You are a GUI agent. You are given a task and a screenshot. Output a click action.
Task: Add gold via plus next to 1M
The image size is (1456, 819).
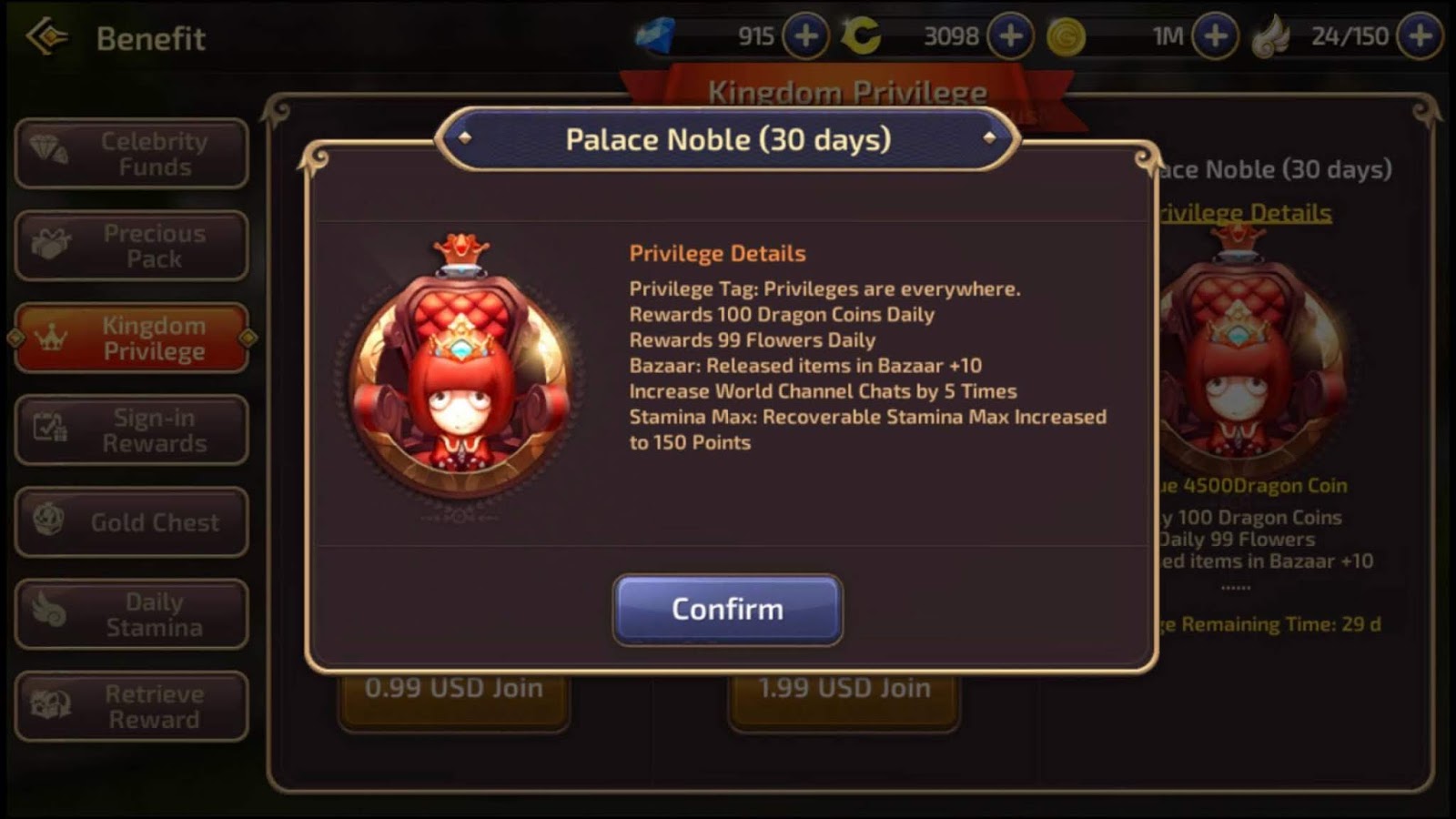pyautogui.click(x=1215, y=36)
